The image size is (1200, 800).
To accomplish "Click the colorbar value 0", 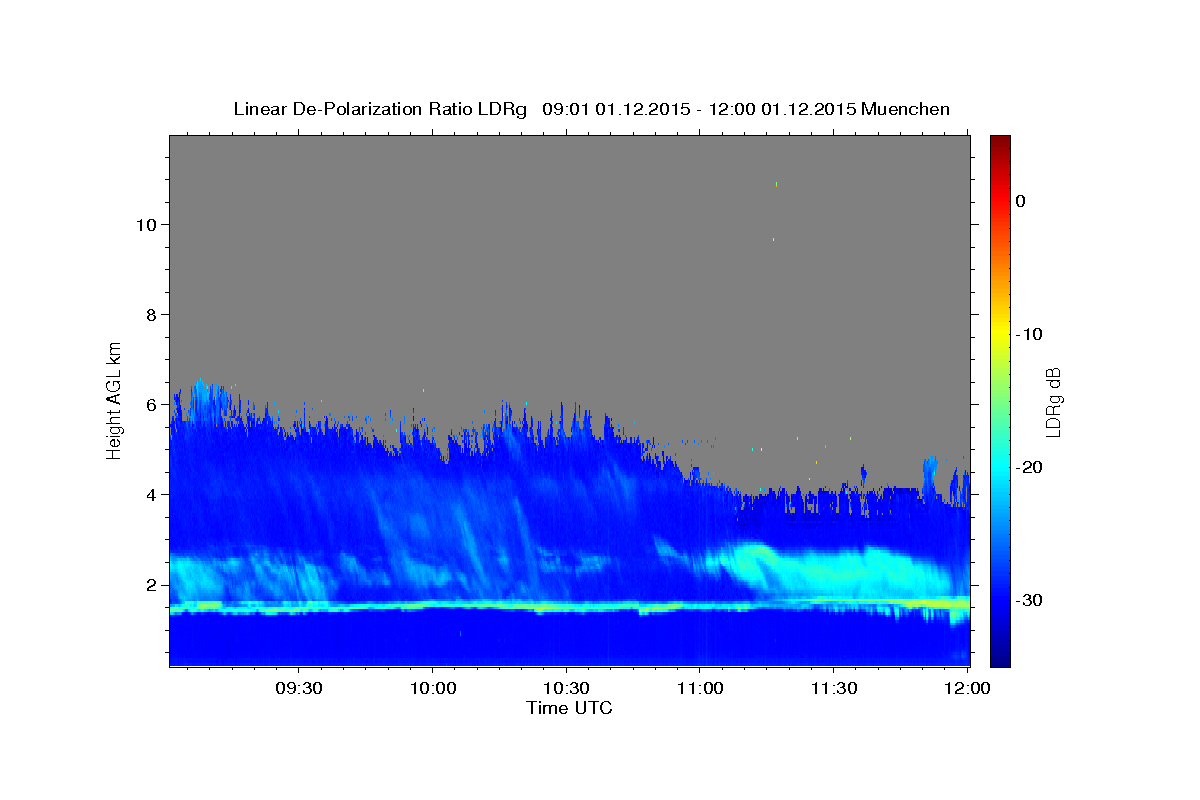I will point(1020,201).
